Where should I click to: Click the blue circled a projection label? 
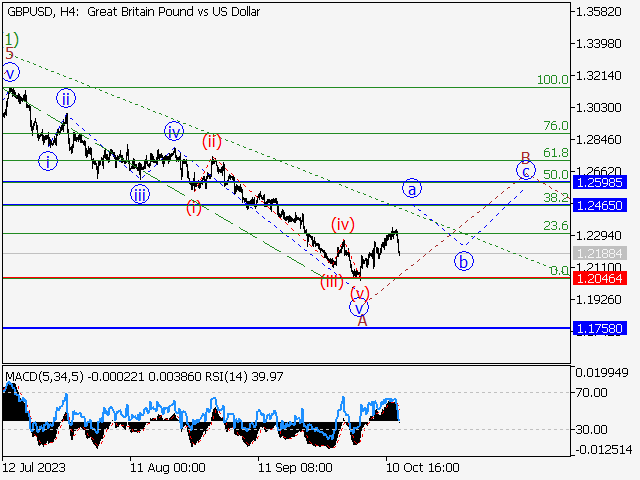click(412, 189)
